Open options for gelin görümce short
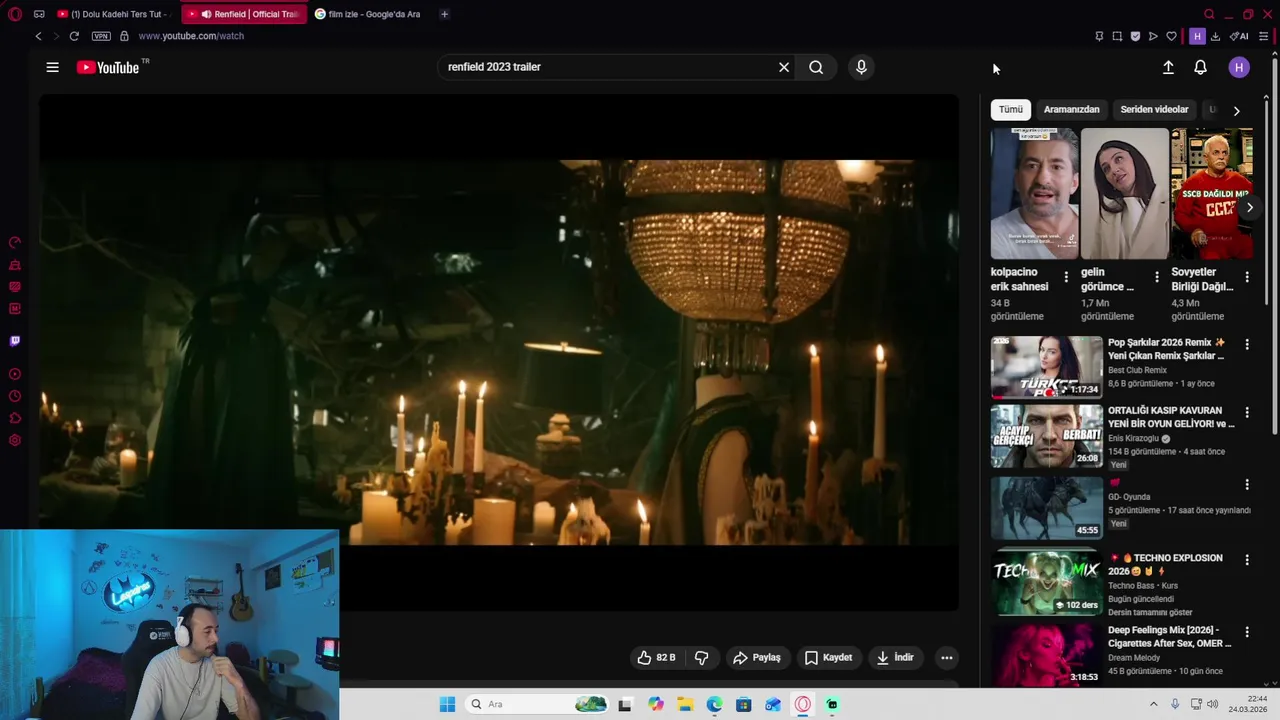Viewport: 1280px width, 720px height. pyautogui.click(x=1157, y=277)
